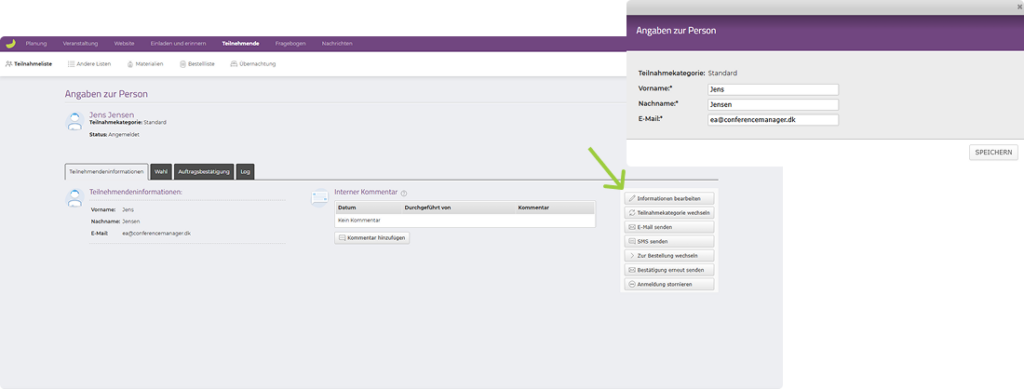
Task: Click the SMS senden button
Action: (x=669, y=241)
